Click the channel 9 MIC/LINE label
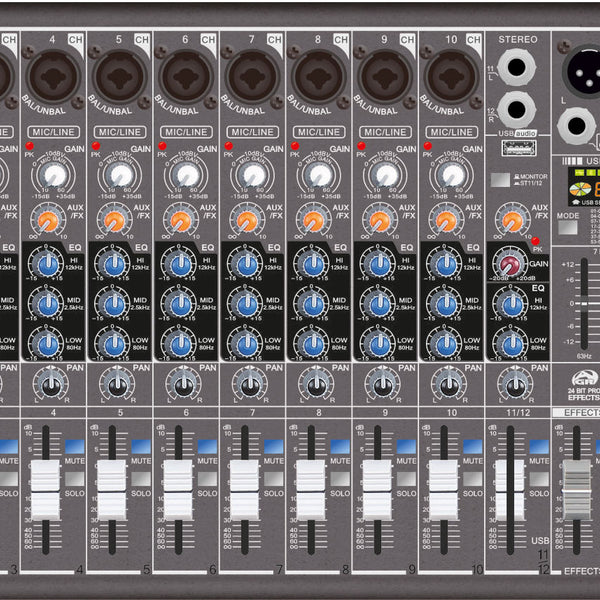Screen dimensions: 600x600 click(385, 132)
